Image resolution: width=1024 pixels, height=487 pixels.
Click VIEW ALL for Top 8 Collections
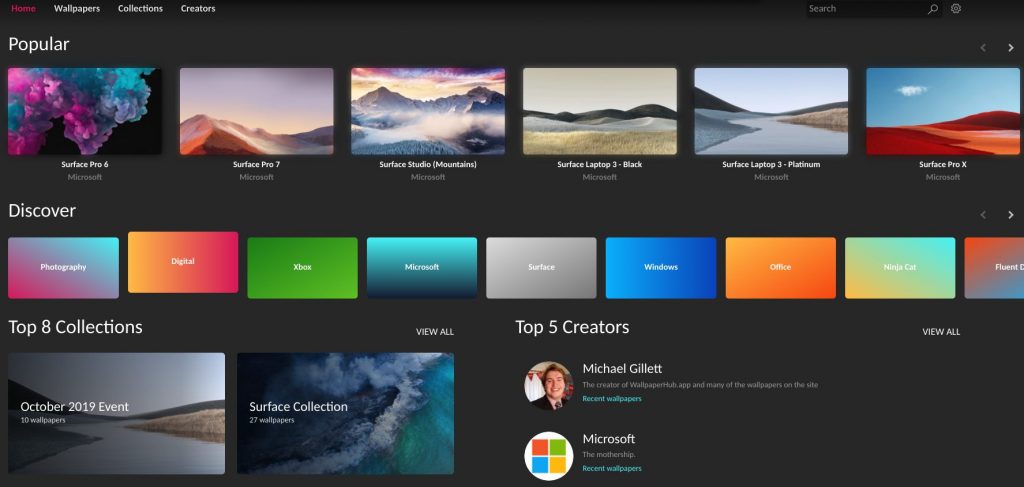point(435,332)
